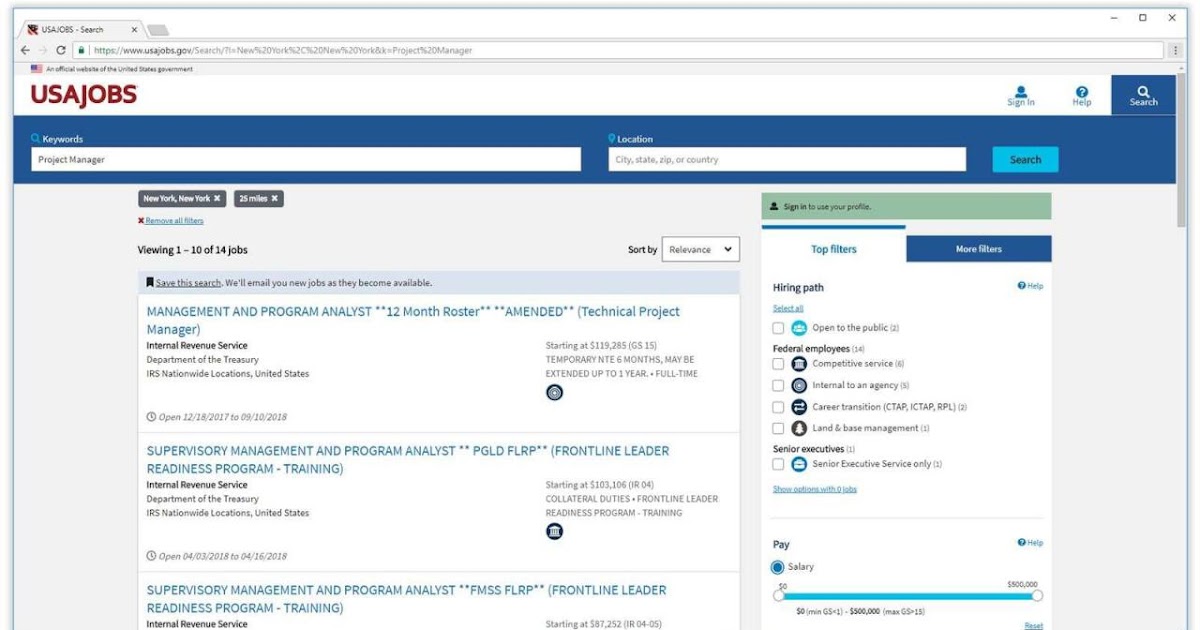Image resolution: width=1200 pixels, height=630 pixels.
Task: Remove the New York, New York filter tag
Action: 217,198
